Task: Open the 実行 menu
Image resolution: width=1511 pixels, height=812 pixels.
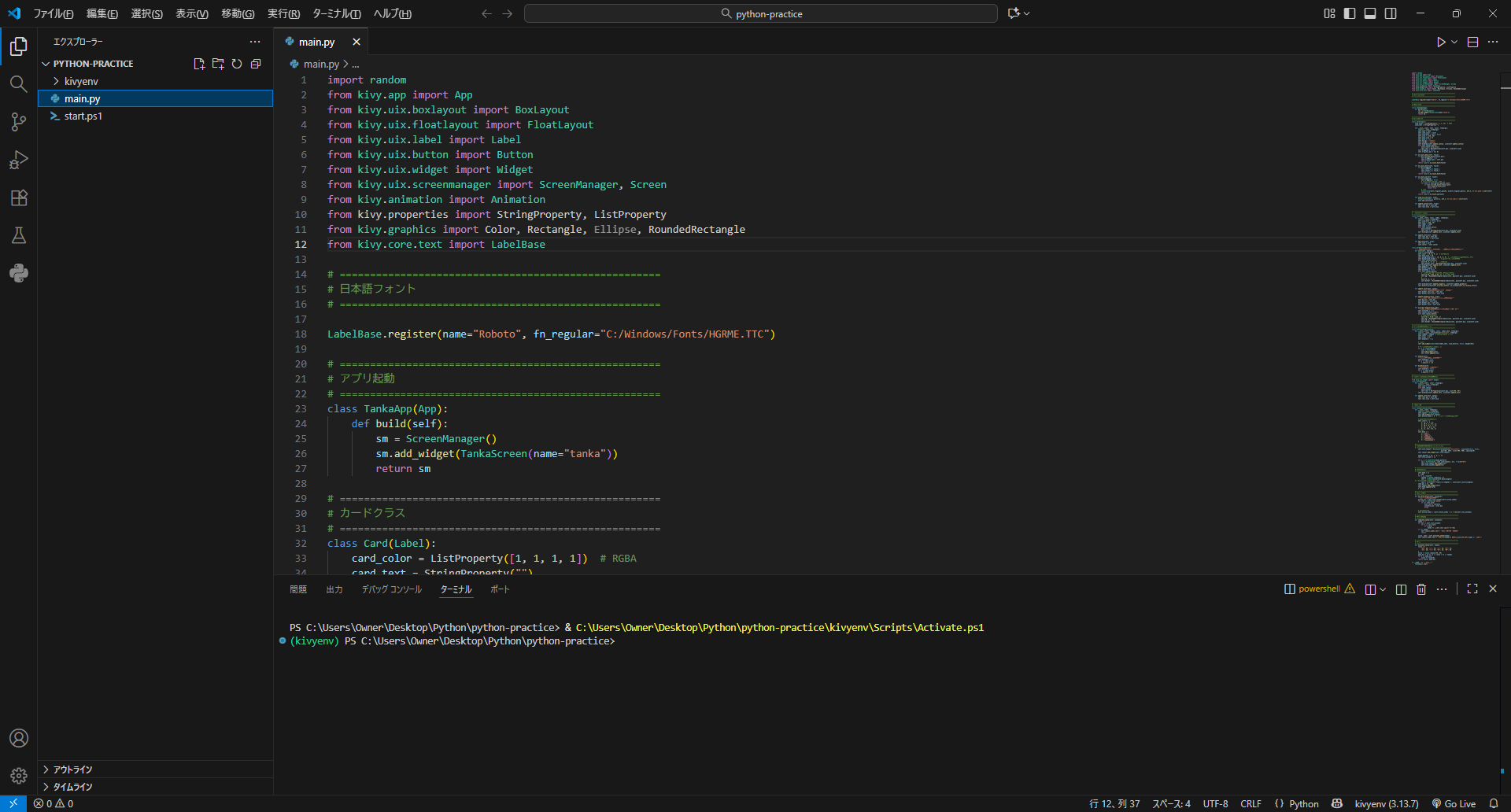Action: click(x=282, y=13)
